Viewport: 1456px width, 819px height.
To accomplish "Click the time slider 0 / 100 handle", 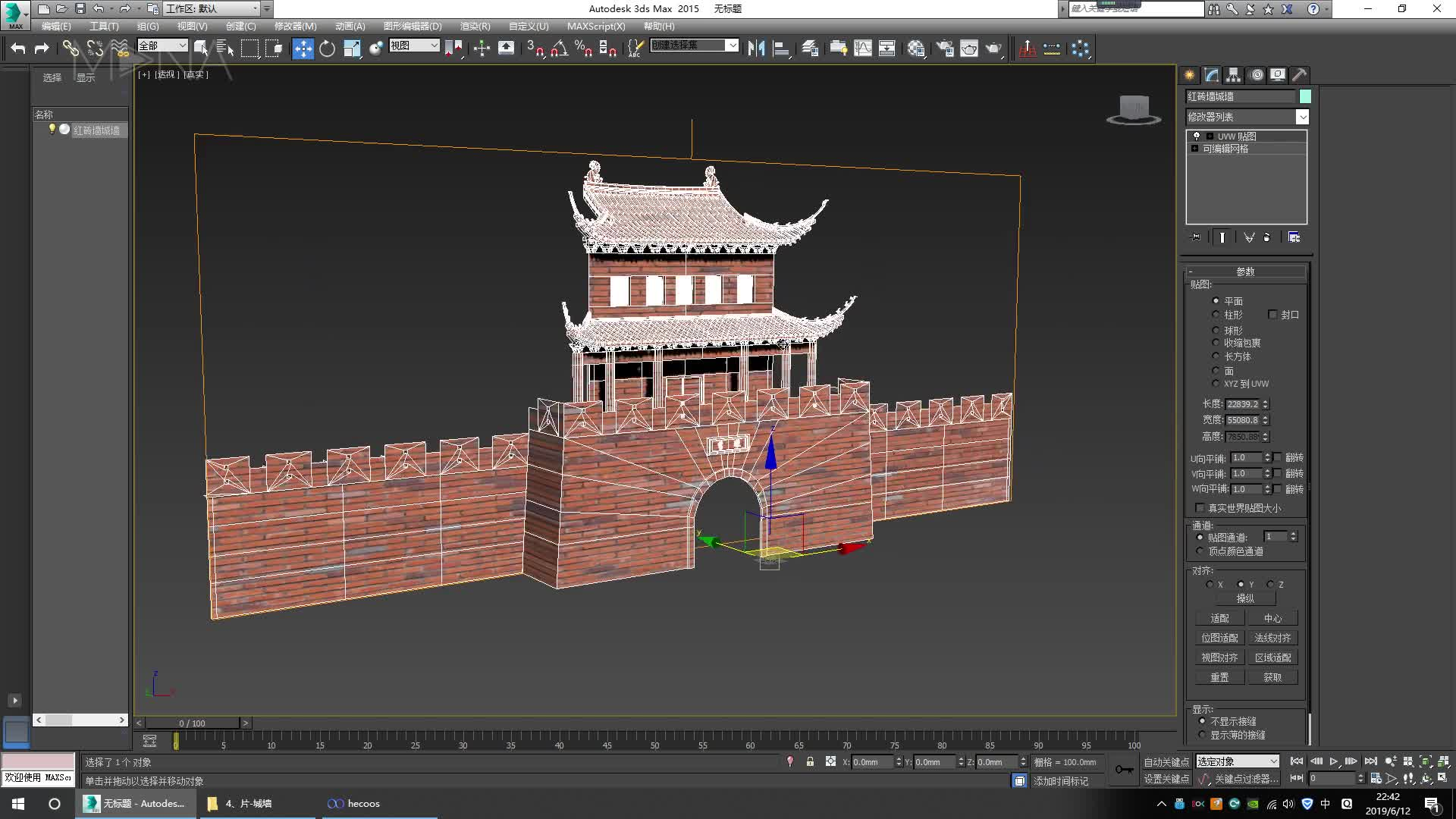I will (x=193, y=723).
